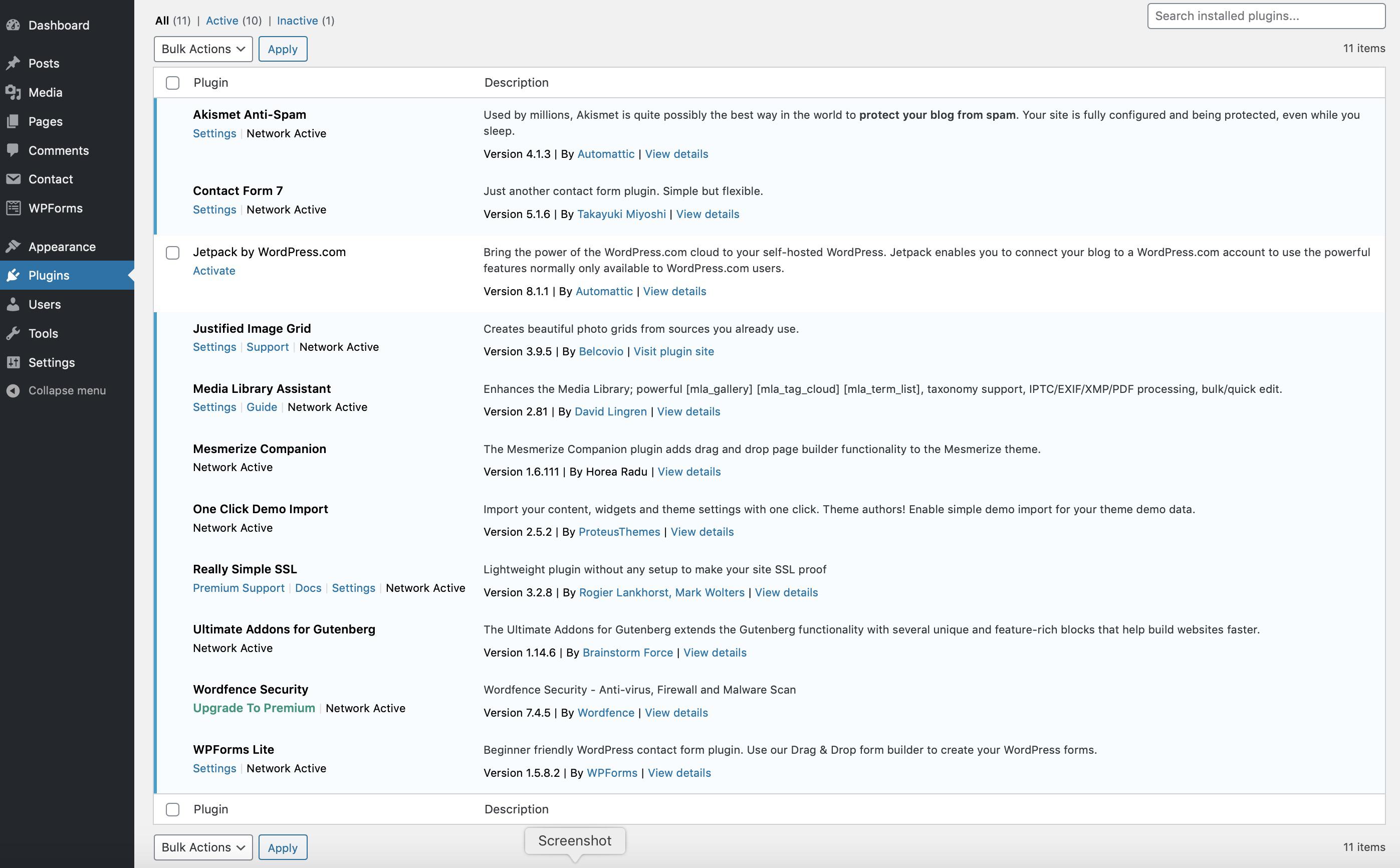
Task: Toggle select-all checkbox in table footer
Action: 172,809
